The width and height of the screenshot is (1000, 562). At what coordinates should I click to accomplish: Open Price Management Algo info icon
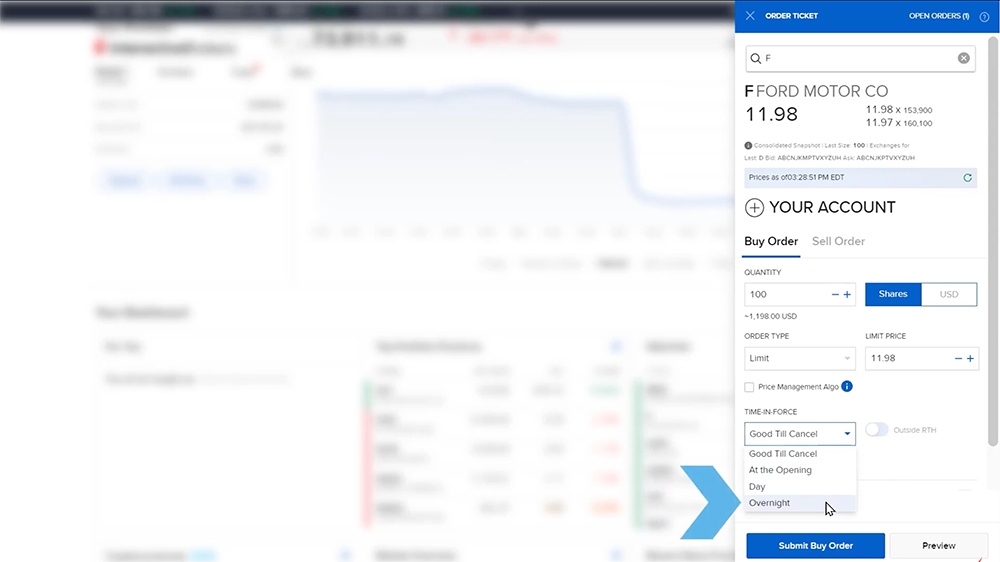[x=847, y=387]
